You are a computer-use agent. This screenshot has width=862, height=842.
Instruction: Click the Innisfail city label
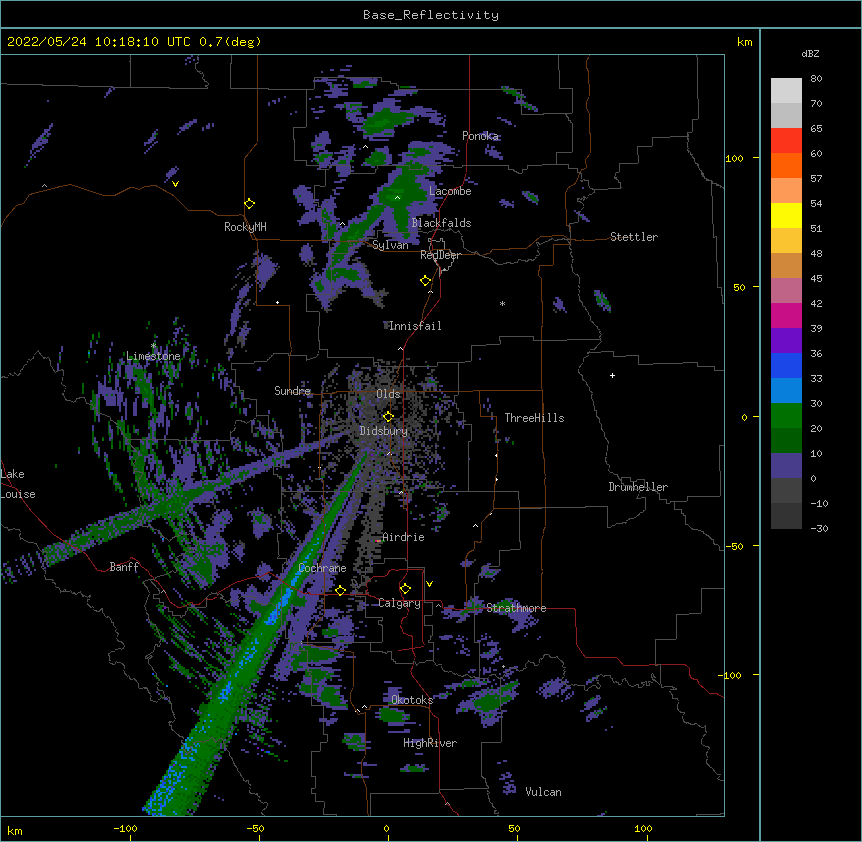[415, 326]
